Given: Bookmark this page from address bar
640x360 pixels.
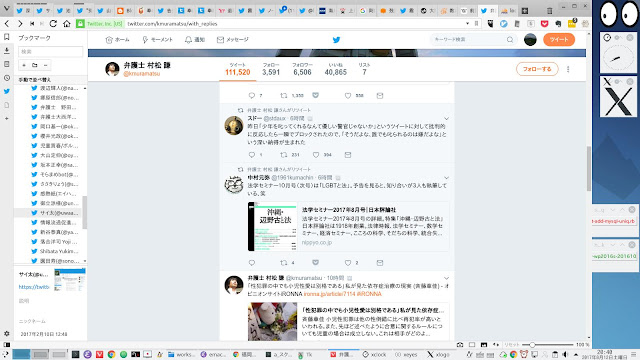Looking at the screenshot, I should pyautogui.click(x=476, y=24).
